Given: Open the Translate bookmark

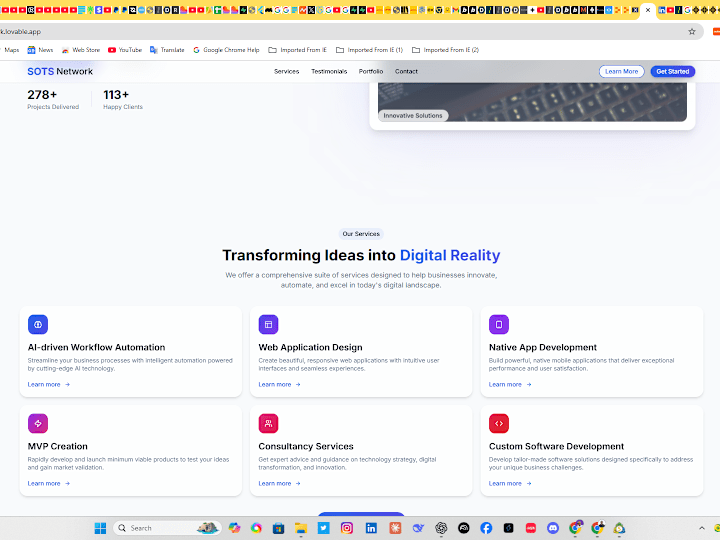Looking at the screenshot, I should pos(167,50).
